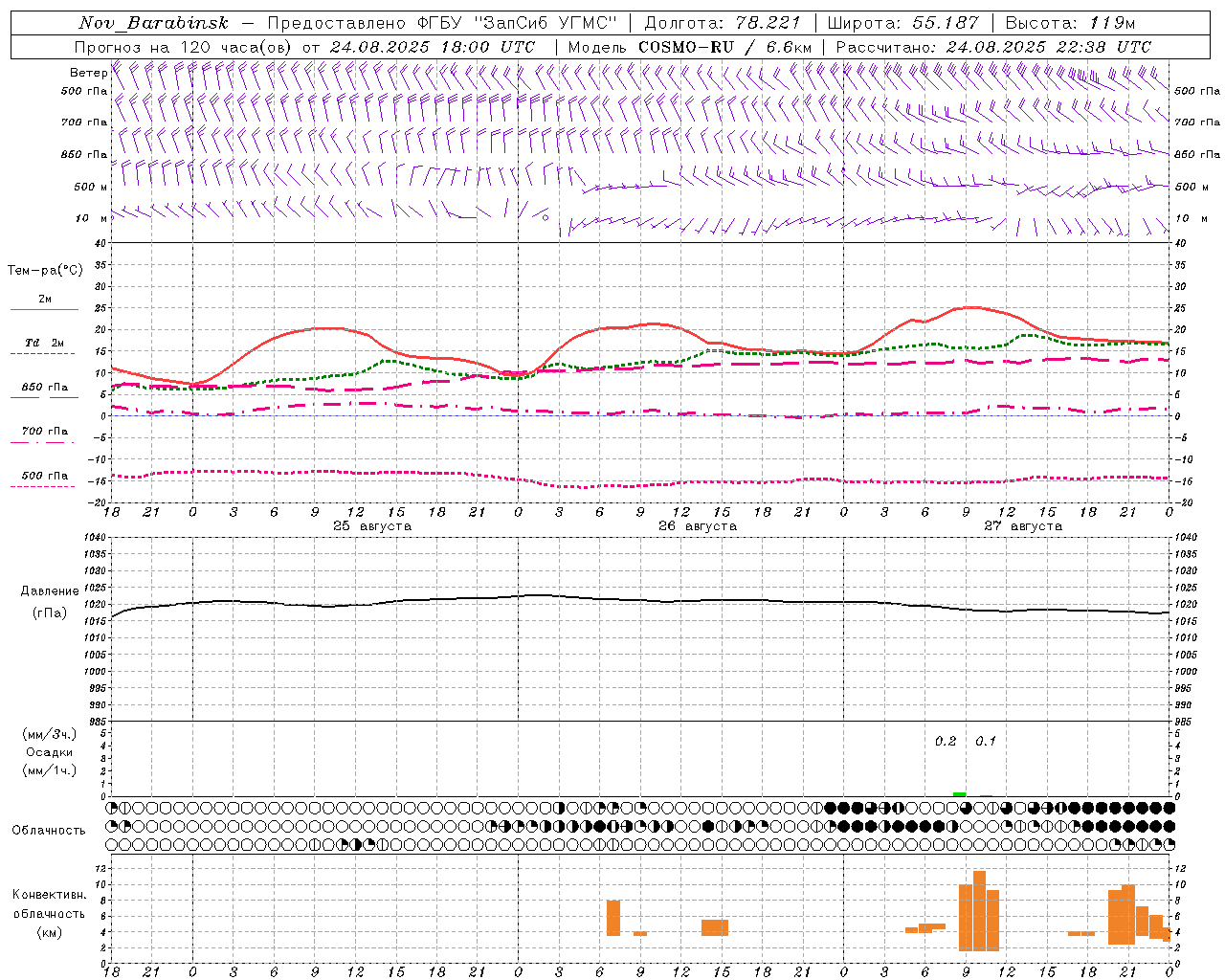Click the Тем-ра(°C) axis title

[x=45, y=271]
